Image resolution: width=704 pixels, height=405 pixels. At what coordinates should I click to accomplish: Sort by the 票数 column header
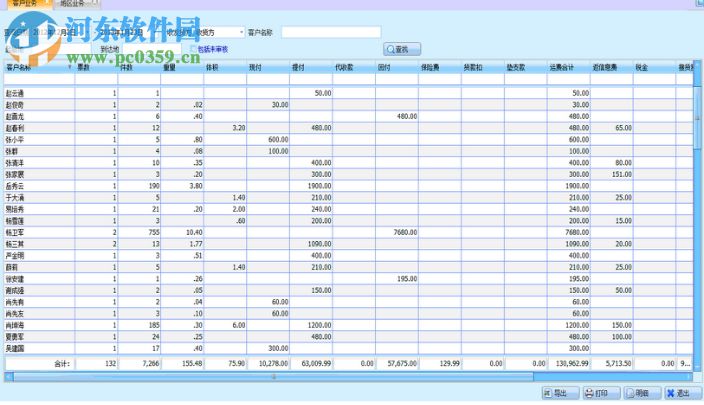tap(96, 67)
